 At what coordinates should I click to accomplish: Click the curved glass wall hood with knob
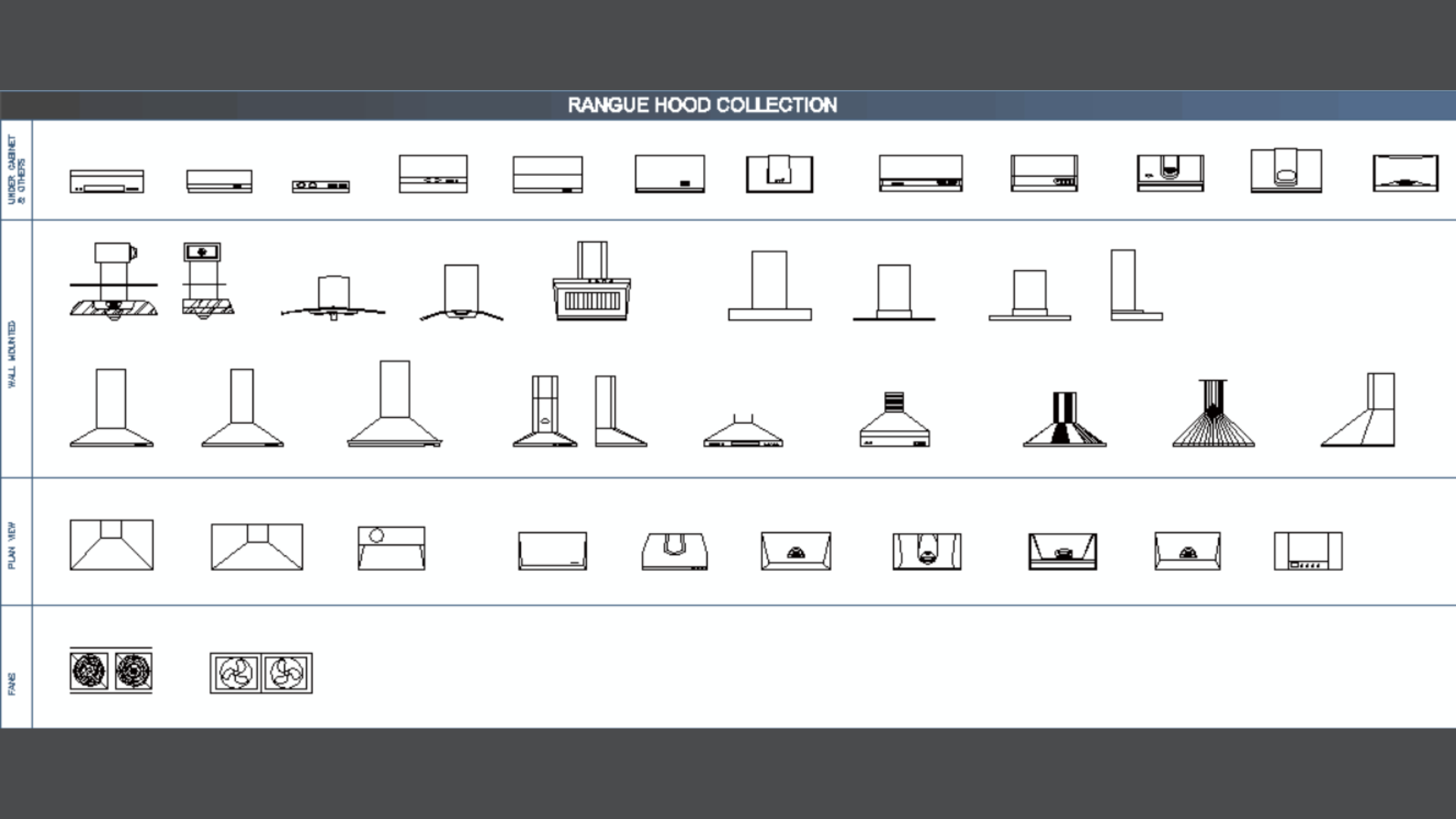pos(333,298)
